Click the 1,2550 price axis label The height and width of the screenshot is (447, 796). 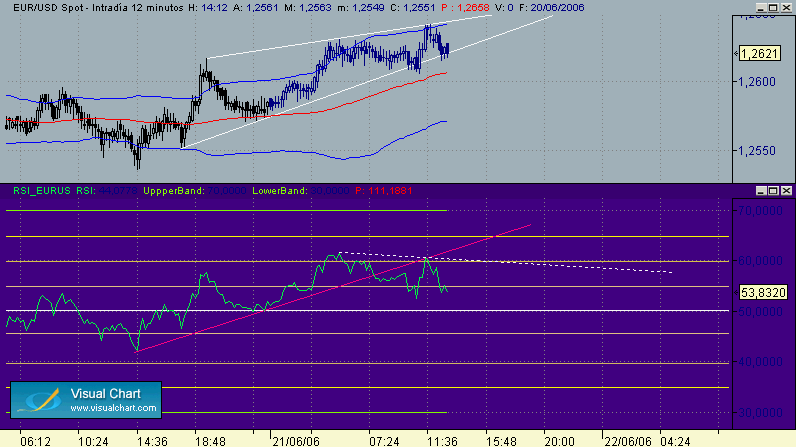757,151
